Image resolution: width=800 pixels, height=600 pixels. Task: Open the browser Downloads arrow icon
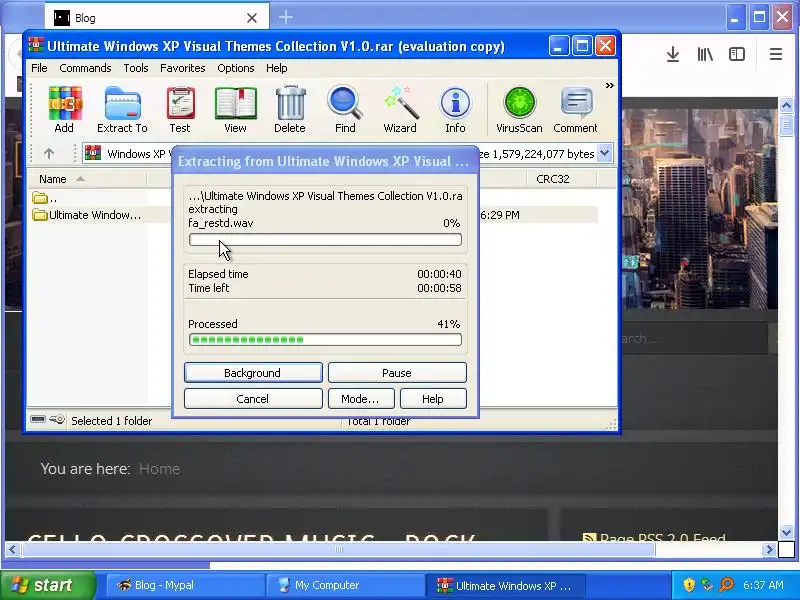[673, 54]
